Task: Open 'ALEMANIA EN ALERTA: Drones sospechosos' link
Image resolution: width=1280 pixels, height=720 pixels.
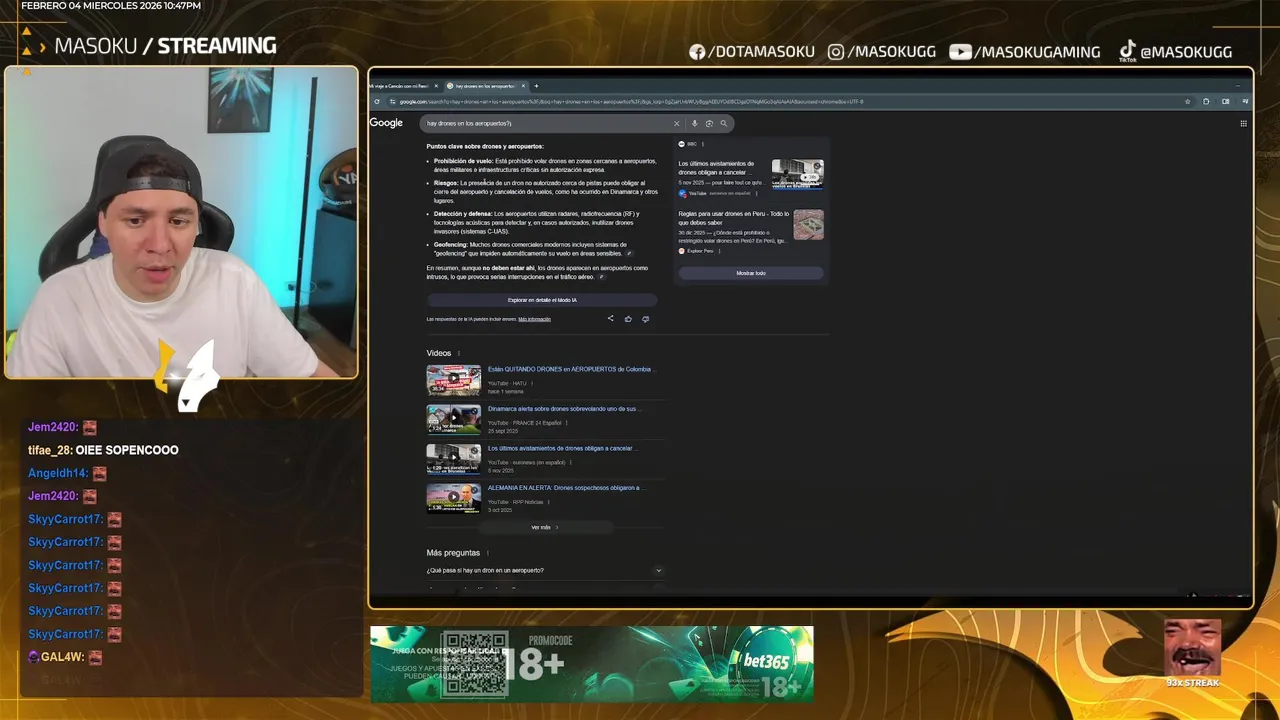Action: point(566,488)
